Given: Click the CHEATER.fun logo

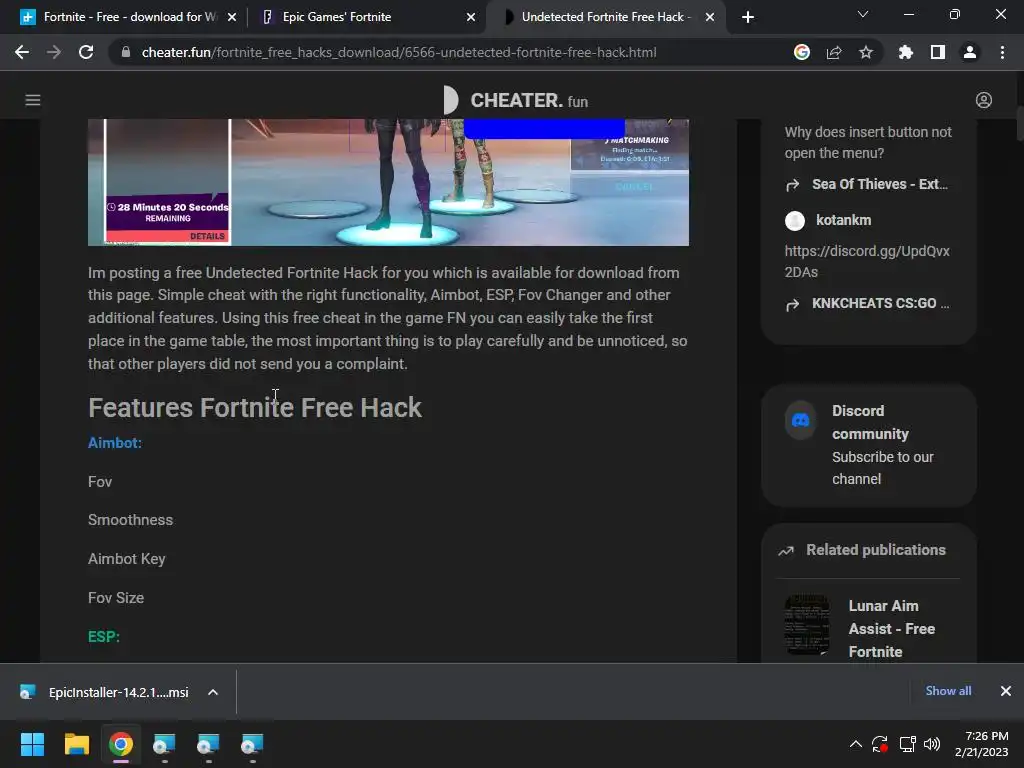Looking at the screenshot, I should coord(515,101).
